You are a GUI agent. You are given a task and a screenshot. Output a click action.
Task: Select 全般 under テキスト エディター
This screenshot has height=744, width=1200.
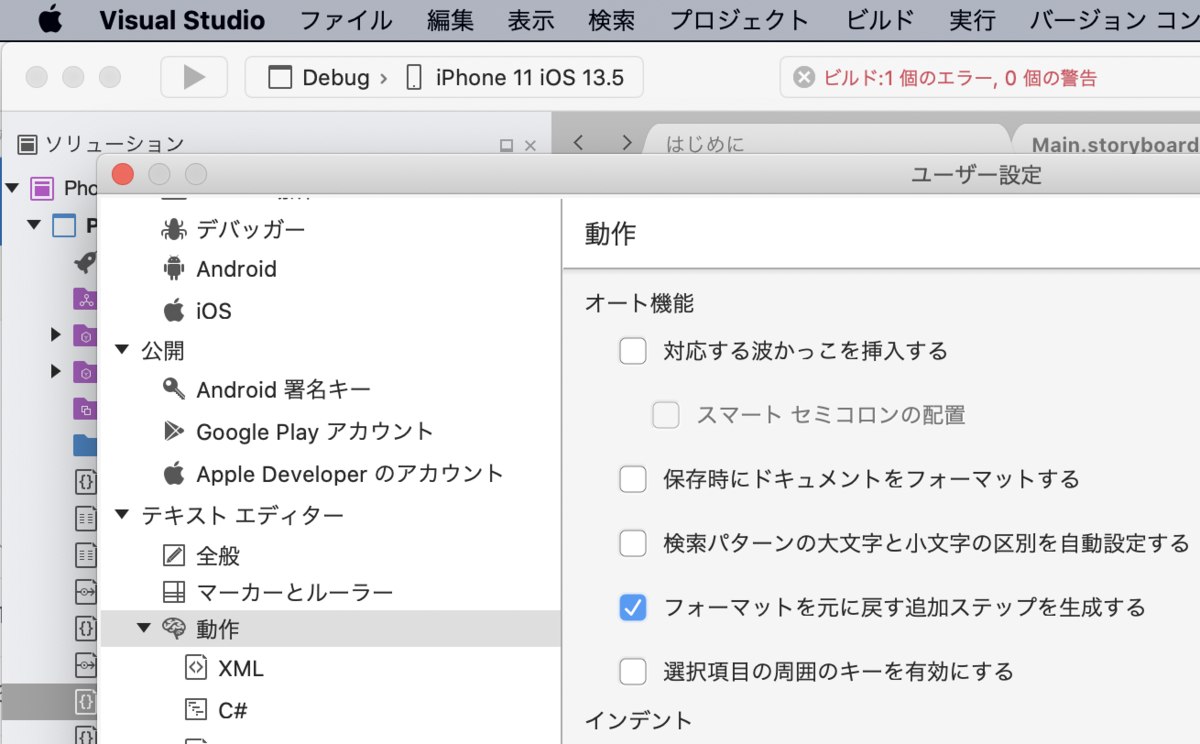coord(218,556)
